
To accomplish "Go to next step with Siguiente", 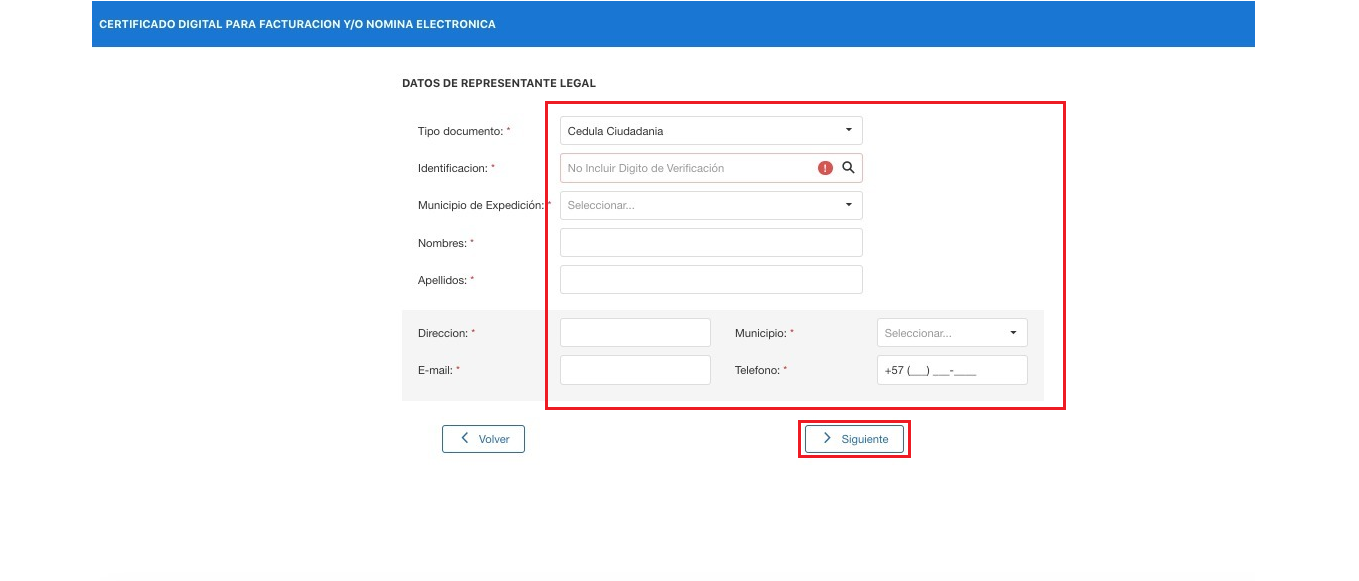I will [x=854, y=439].
